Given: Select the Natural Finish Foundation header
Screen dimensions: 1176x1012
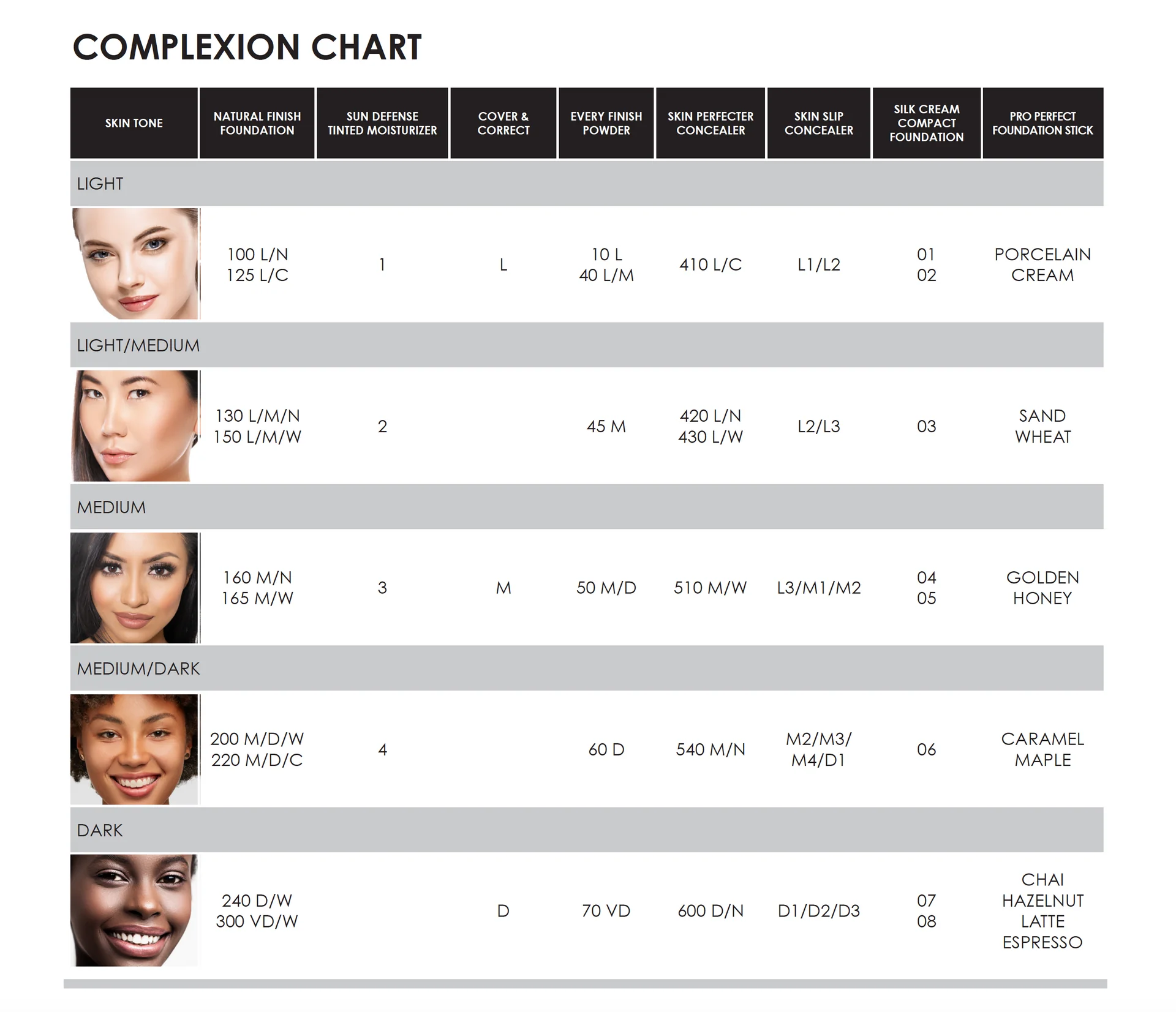Looking at the screenshot, I should pyautogui.click(x=257, y=123).
